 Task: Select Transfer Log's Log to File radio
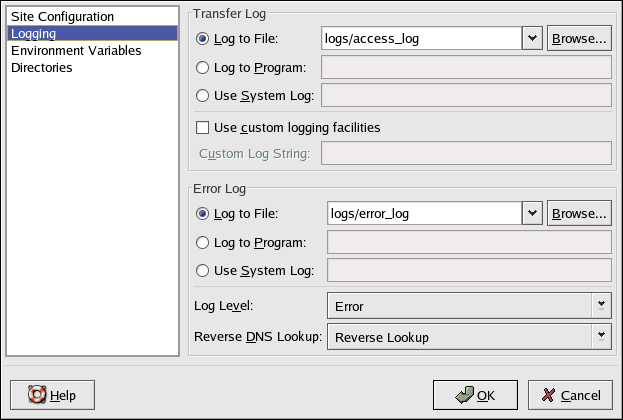click(x=204, y=40)
